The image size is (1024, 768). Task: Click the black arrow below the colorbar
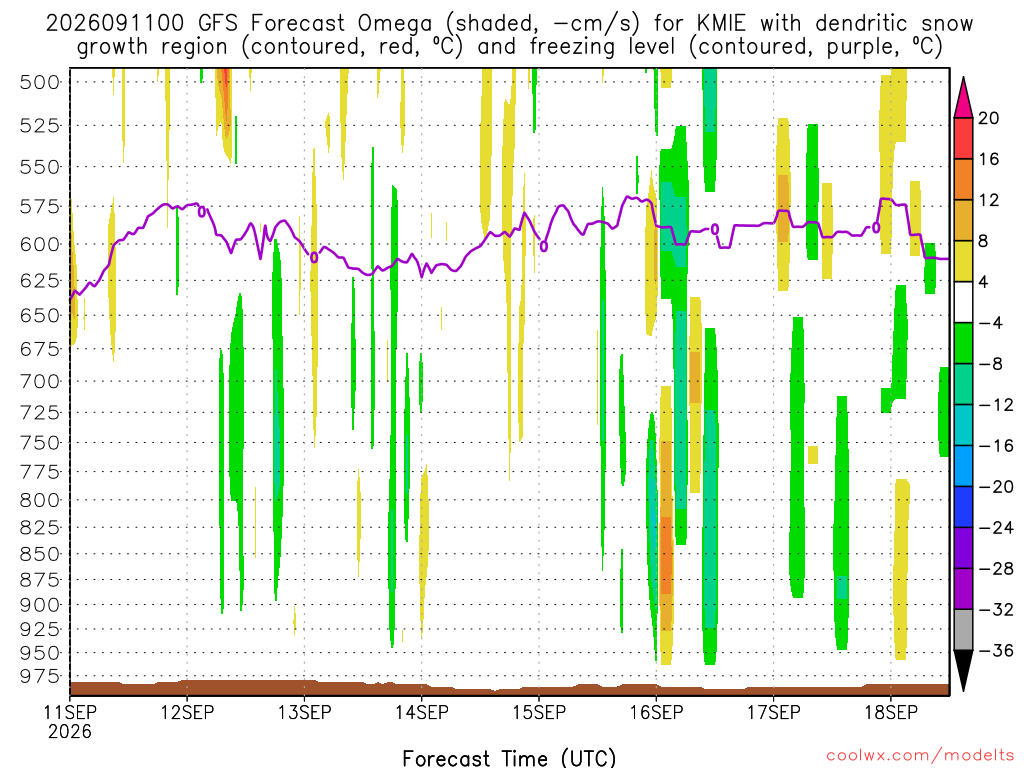pyautogui.click(x=963, y=671)
